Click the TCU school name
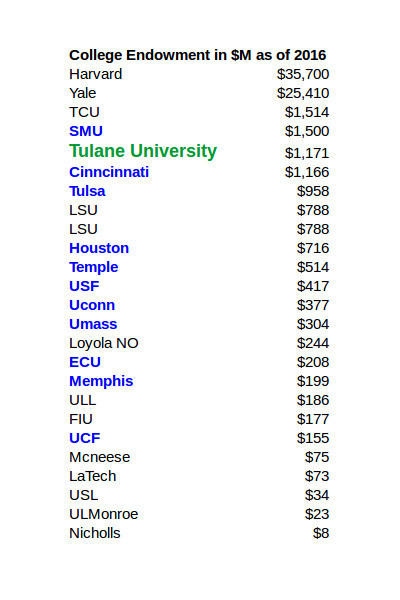This screenshot has width=400, height=600. [84, 112]
